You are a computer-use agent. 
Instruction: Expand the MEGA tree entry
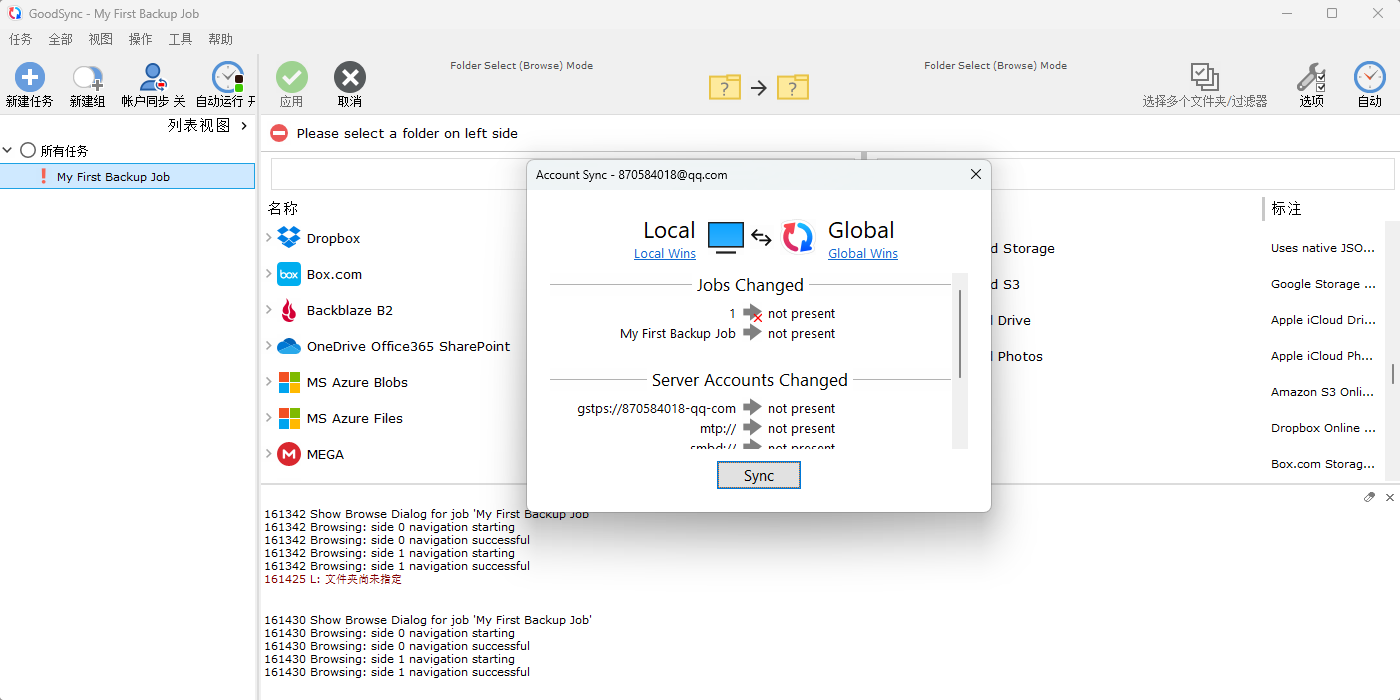click(269, 454)
